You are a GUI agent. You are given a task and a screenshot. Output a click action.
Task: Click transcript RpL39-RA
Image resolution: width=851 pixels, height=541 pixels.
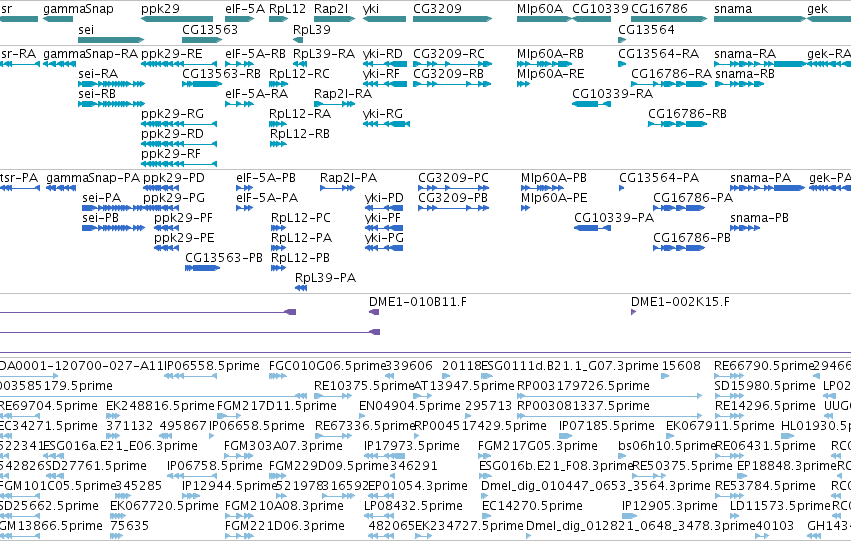323,54
